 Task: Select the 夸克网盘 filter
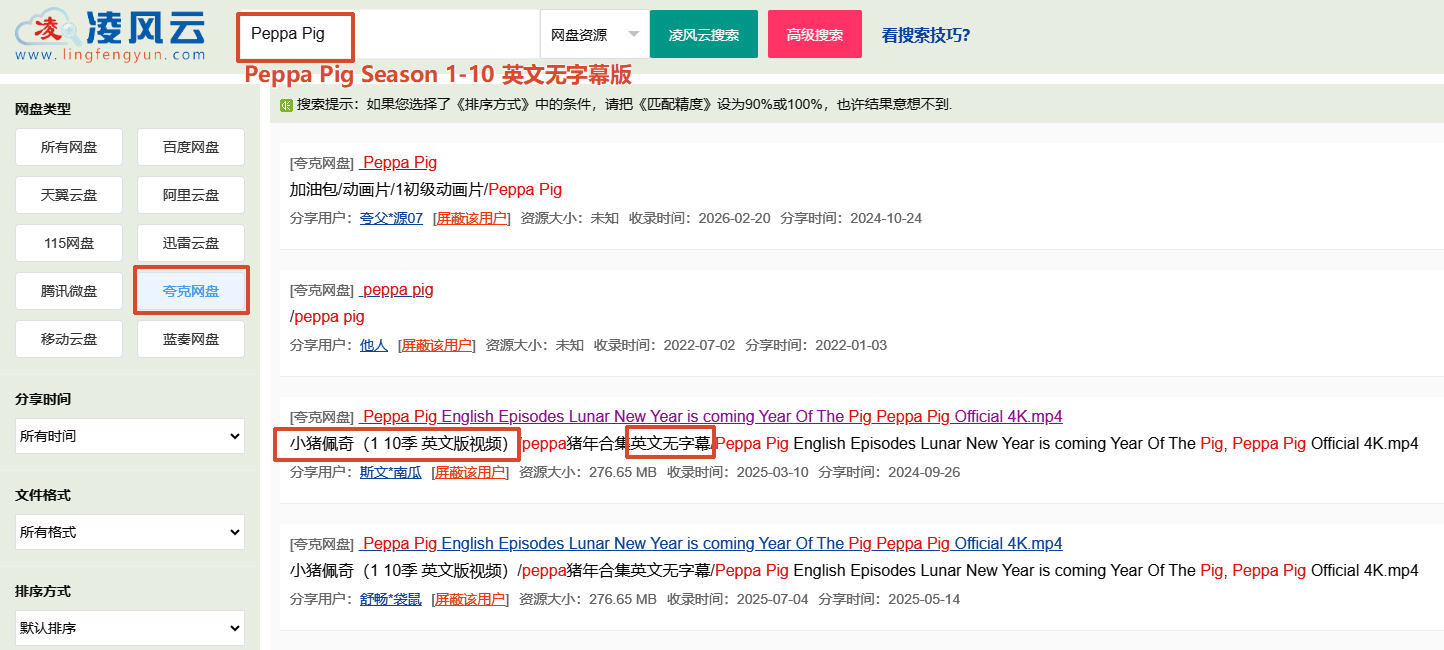[x=191, y=291]
